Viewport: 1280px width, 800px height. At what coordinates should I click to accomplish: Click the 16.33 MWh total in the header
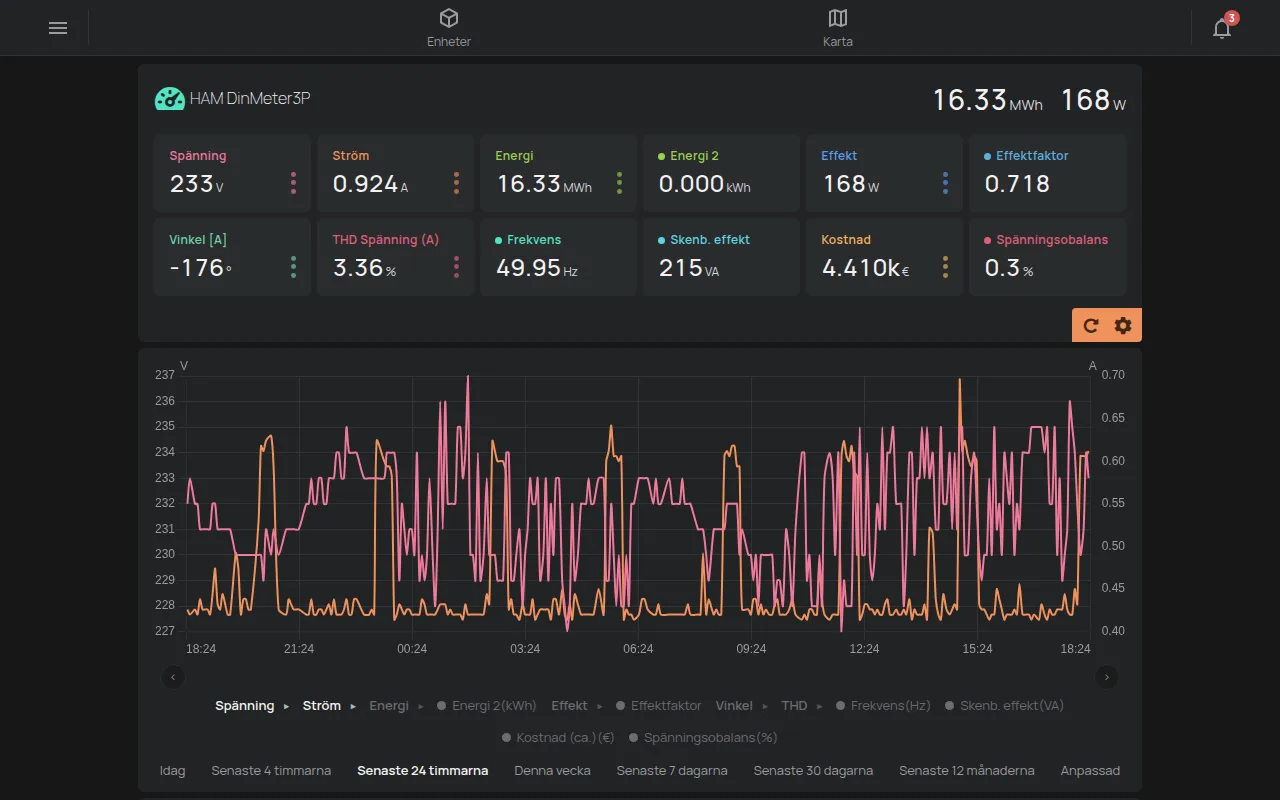pyautogui.click(x=988, y=100)
